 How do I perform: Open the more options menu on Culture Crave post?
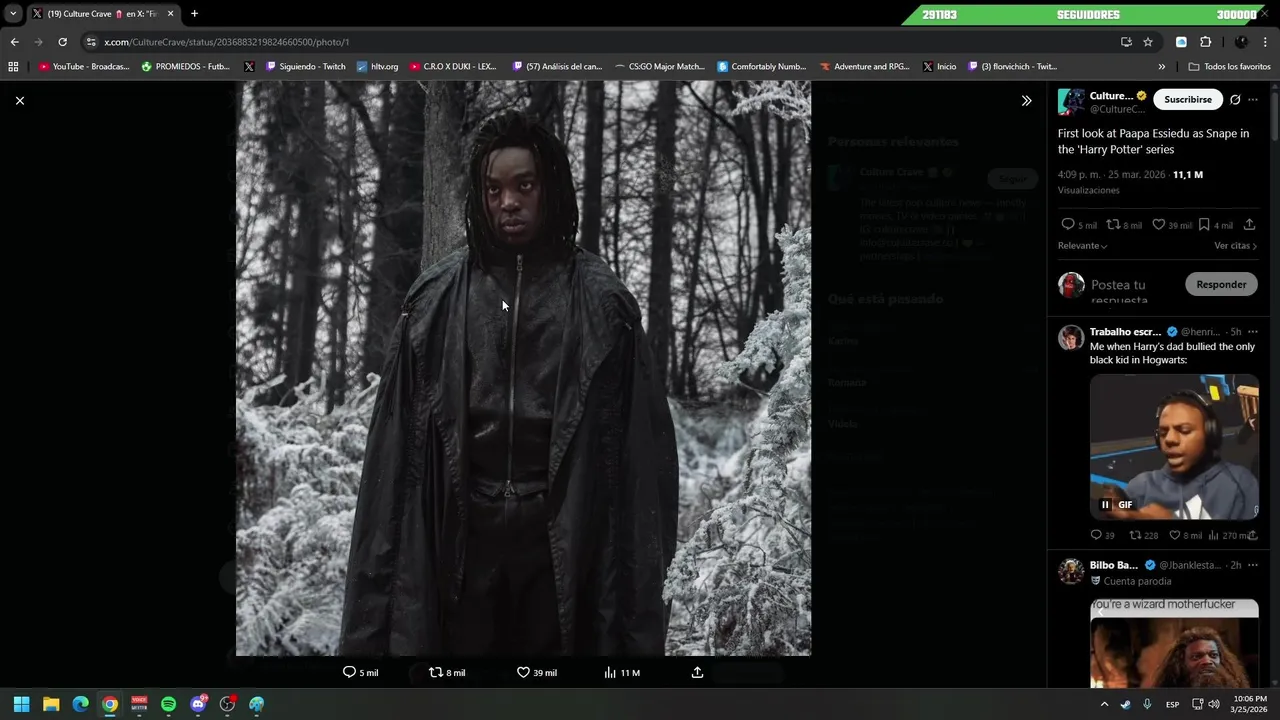(1253, 99)
